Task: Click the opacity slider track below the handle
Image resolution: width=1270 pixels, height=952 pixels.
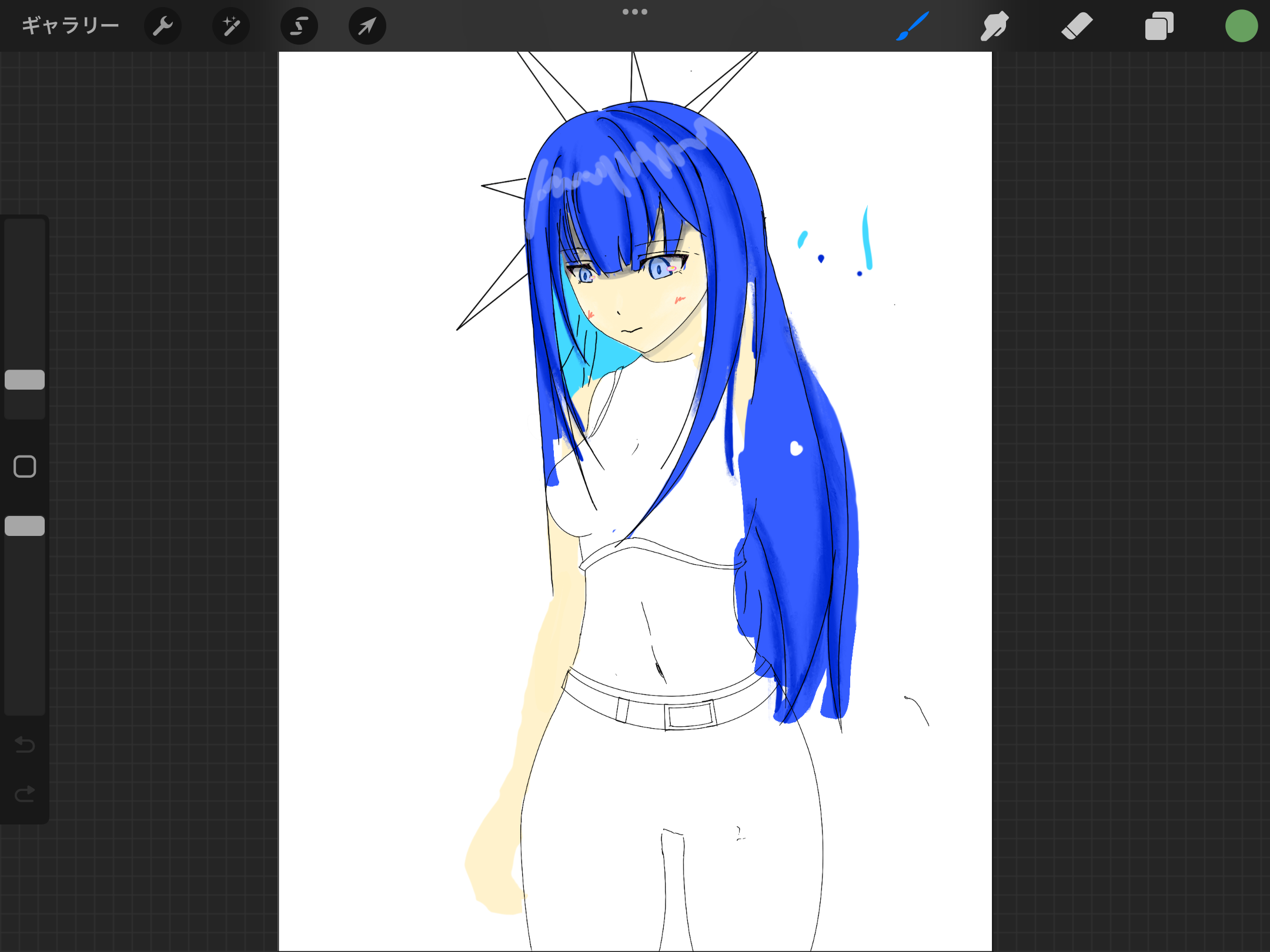Action: pyautogui.click(x=25, y=623)
